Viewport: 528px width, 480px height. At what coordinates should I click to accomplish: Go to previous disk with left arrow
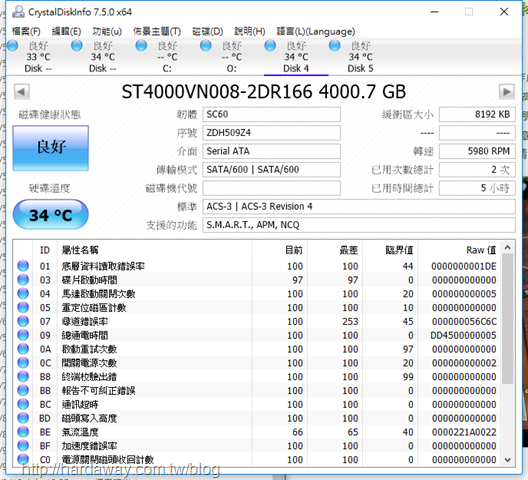point(22,92)
